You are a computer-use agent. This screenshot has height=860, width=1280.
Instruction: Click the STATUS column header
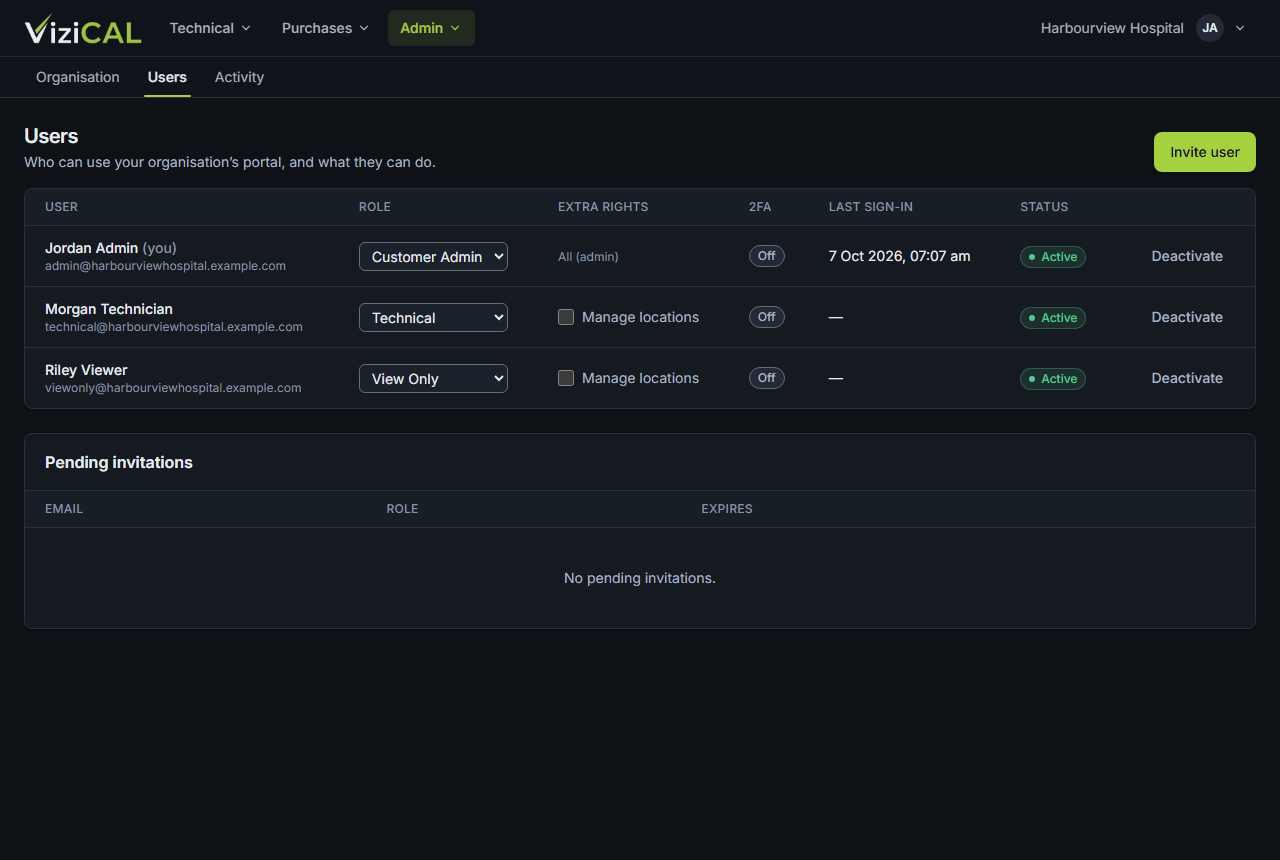pyautogui.click(x=1044, y=207)
